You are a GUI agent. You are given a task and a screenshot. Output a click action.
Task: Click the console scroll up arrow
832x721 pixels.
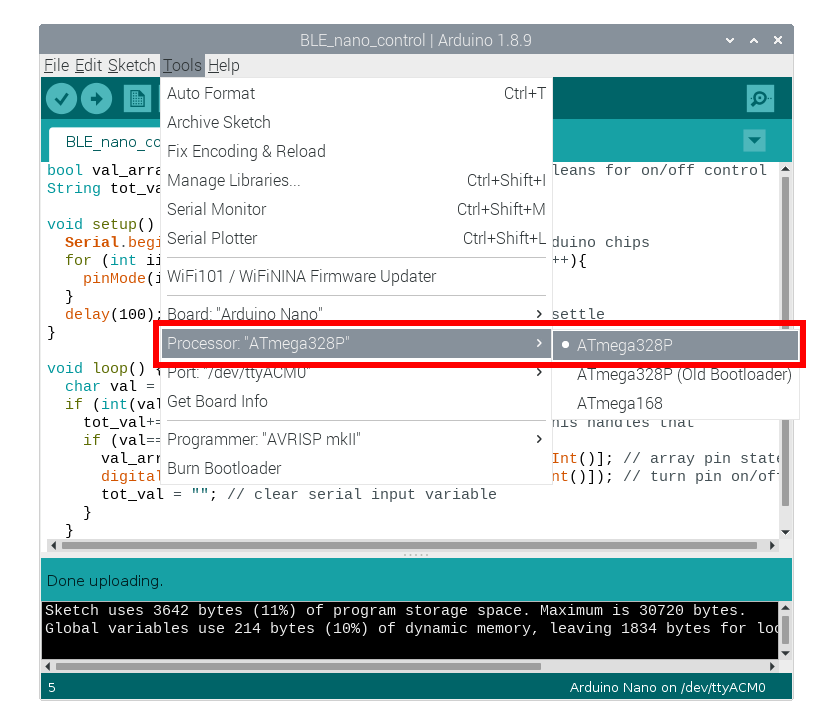coord(786,607)
